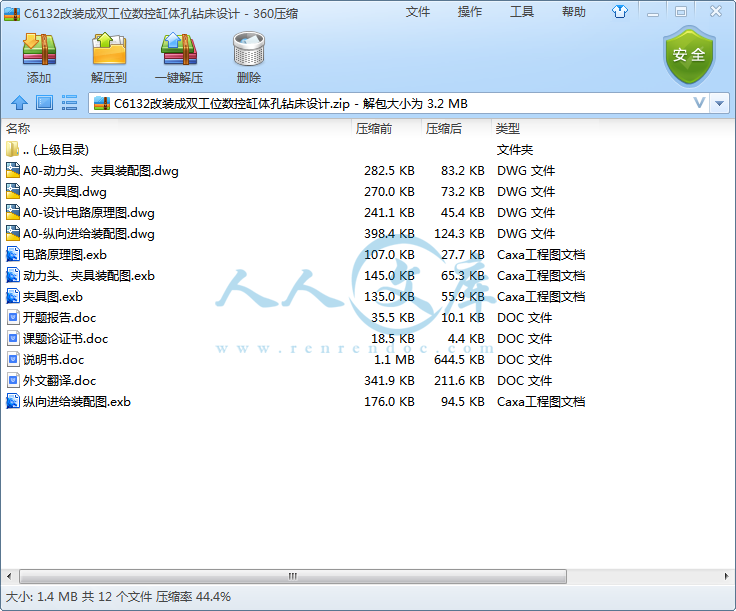Select file name "电路原理图.exb"

(65, 255)
